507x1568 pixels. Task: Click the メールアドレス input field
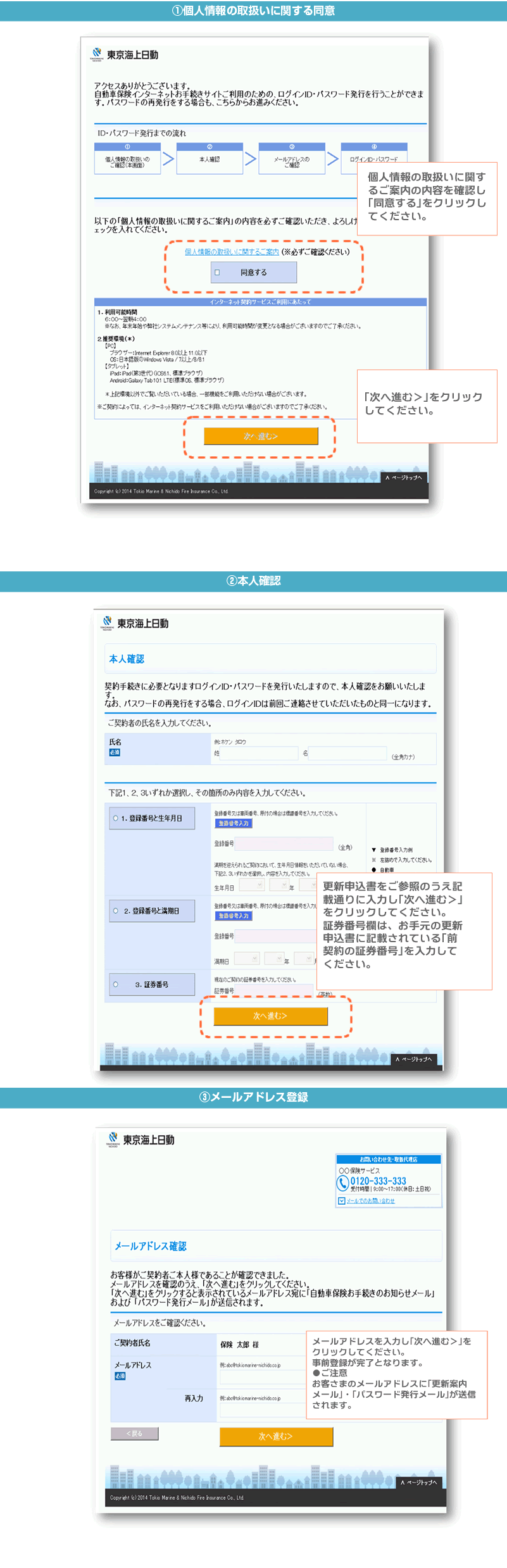point(263,1378)
